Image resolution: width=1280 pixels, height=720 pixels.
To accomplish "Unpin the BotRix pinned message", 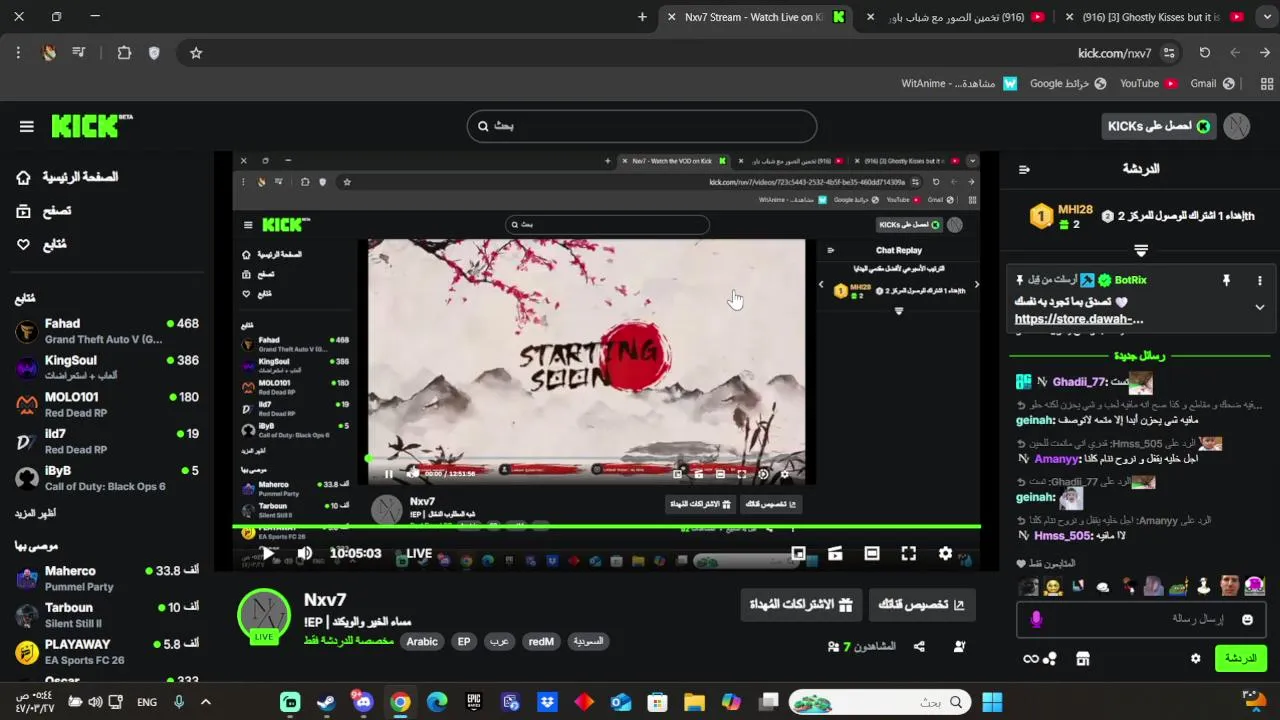I will pyautogui.click(x=1226, y=281).
